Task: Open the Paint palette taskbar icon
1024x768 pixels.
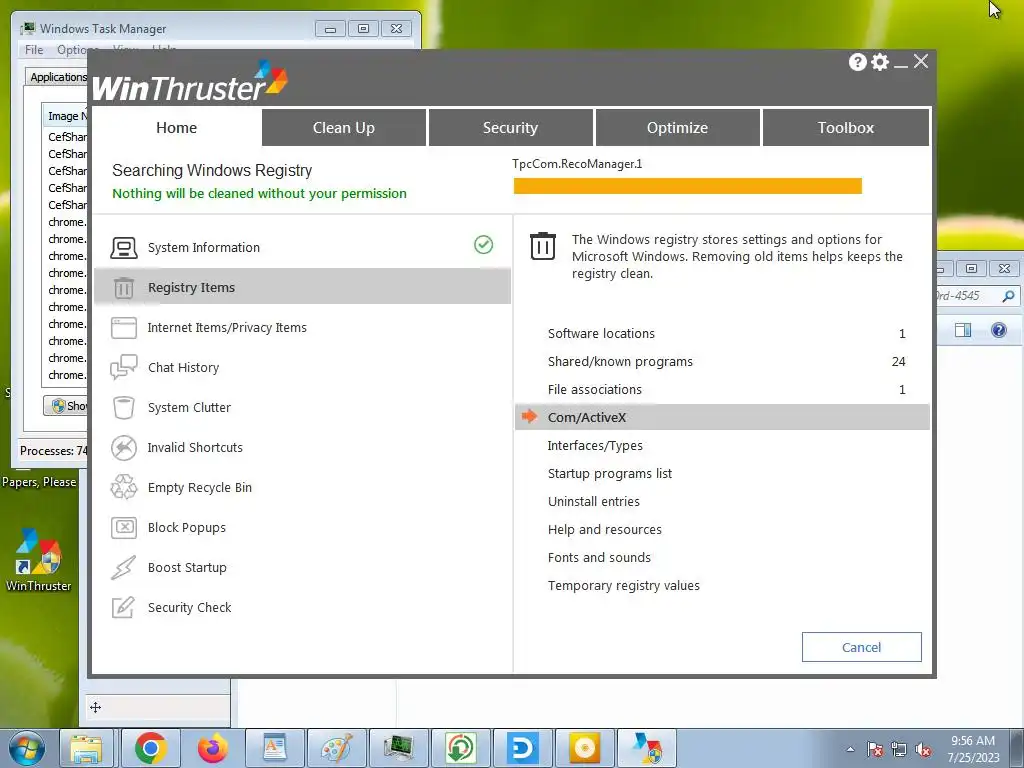Action: 337,748
